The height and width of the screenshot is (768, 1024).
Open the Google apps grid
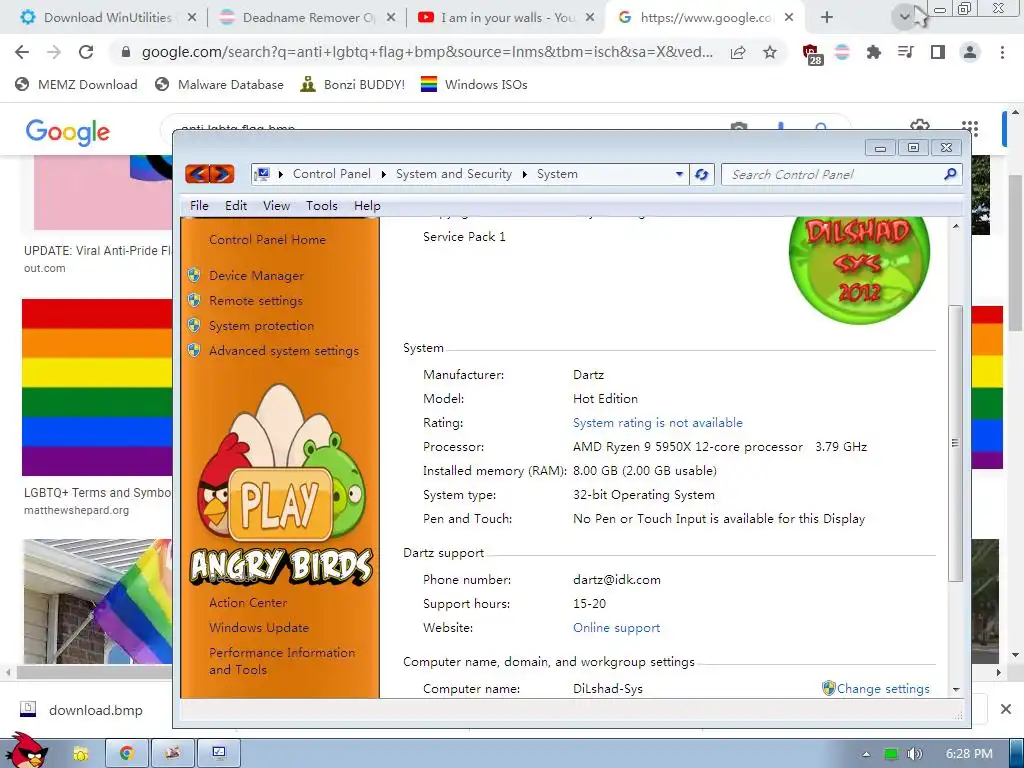[x=970, y=129]
